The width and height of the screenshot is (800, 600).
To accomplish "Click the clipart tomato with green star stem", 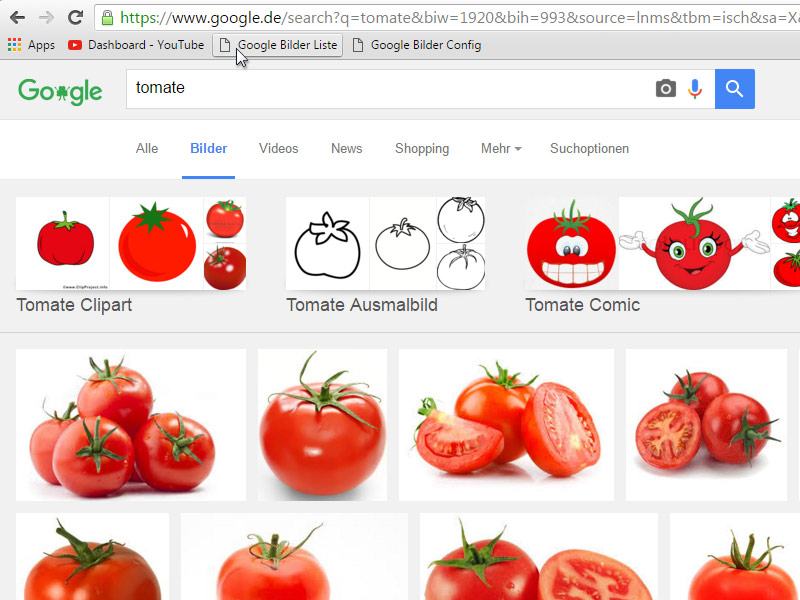I will coord(157,243).
